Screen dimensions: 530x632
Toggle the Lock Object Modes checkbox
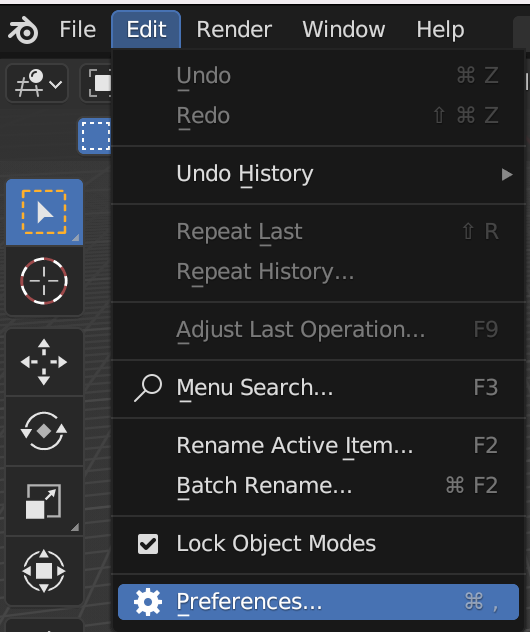pos(148,544)
